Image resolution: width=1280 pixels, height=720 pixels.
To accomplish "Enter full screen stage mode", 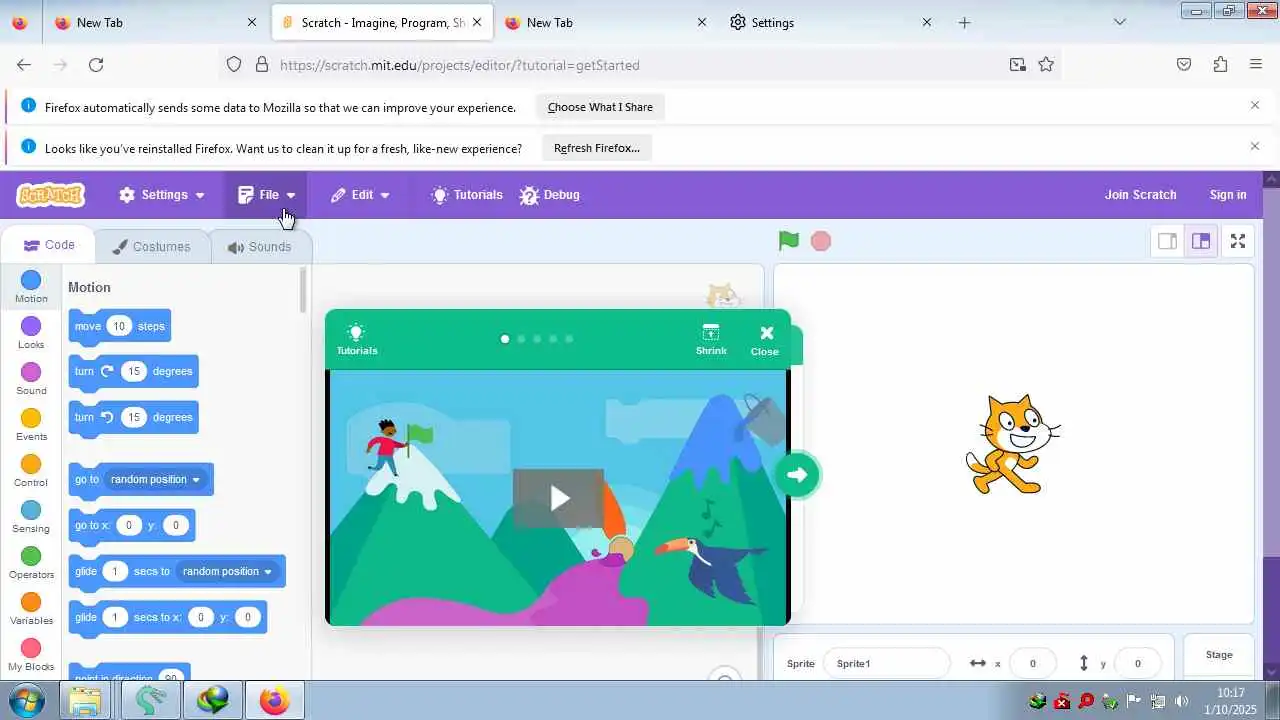I will click(x=1238, y=241).
